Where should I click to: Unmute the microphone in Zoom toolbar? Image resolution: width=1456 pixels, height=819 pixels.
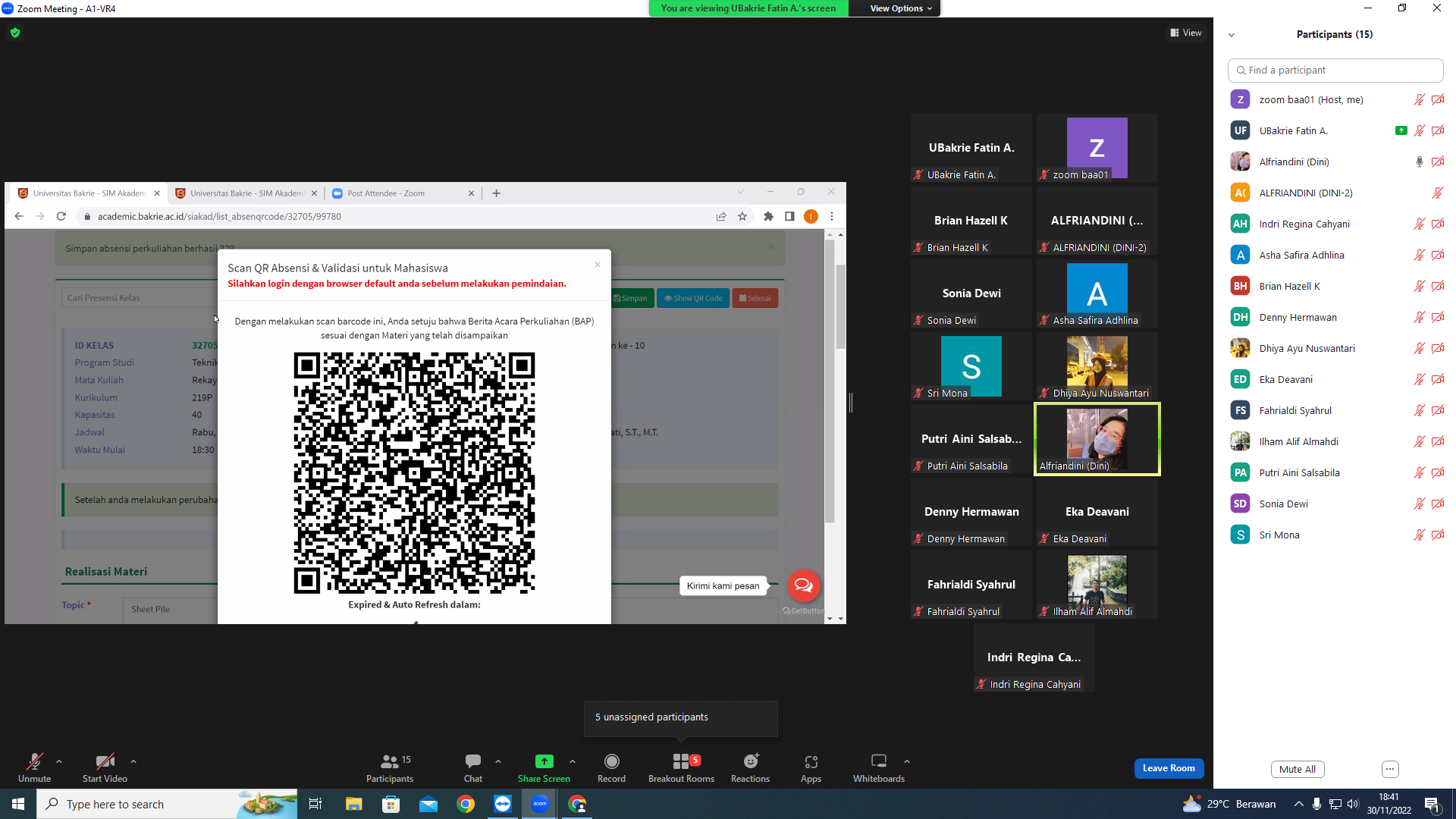tap(34, 767)
